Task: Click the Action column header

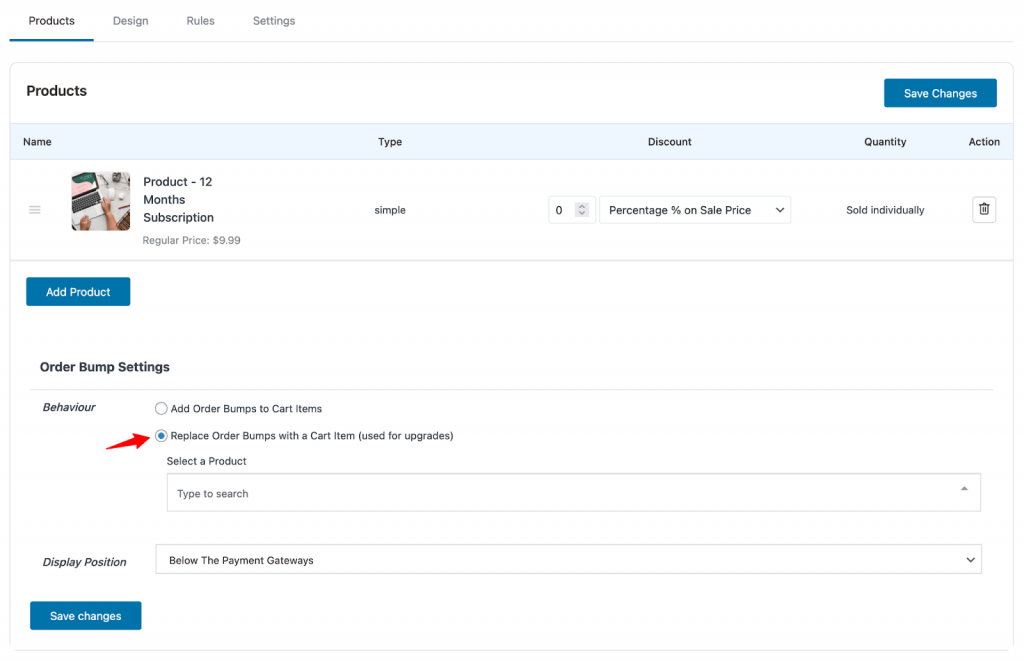Action: click(x=984, y=142)
